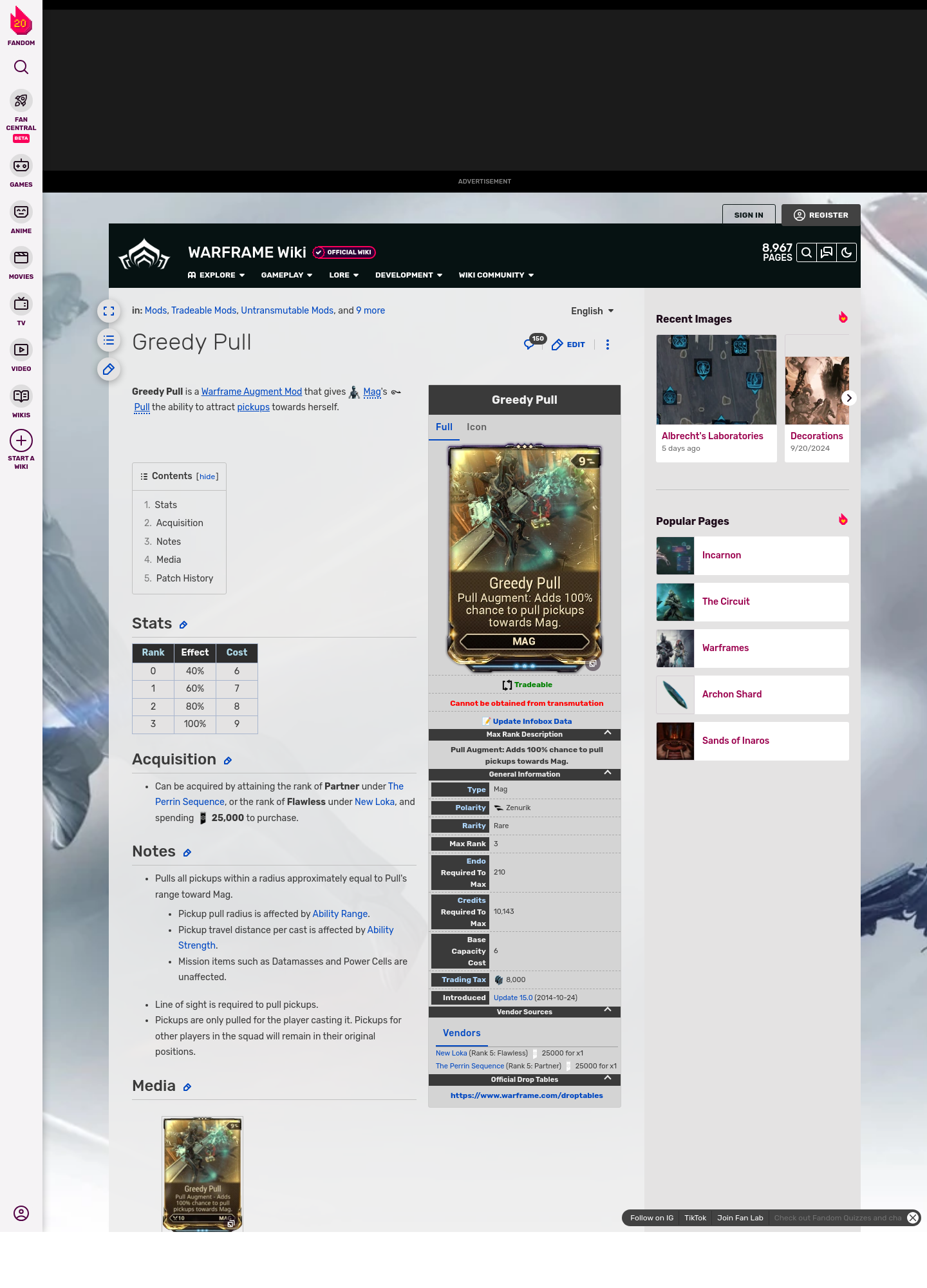The width and height of the screenshot is (927, 1288).
Task: Open the warframe.com droptables link
Action: 527,1095
